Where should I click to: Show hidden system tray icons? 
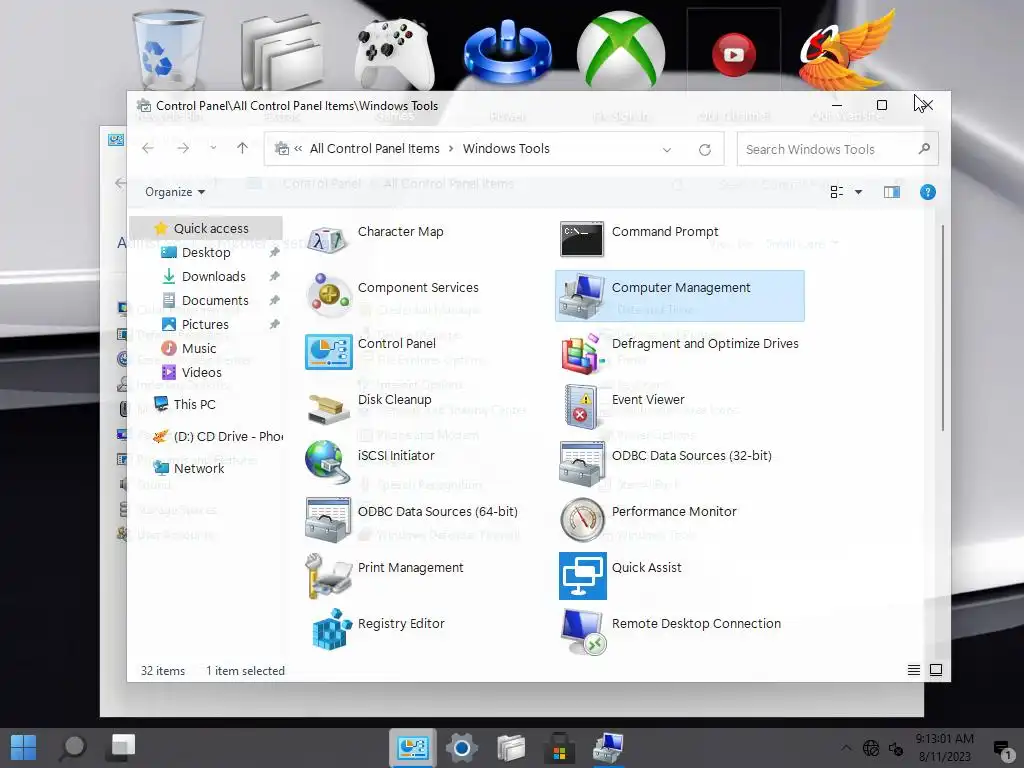click(x=846, y=748)
